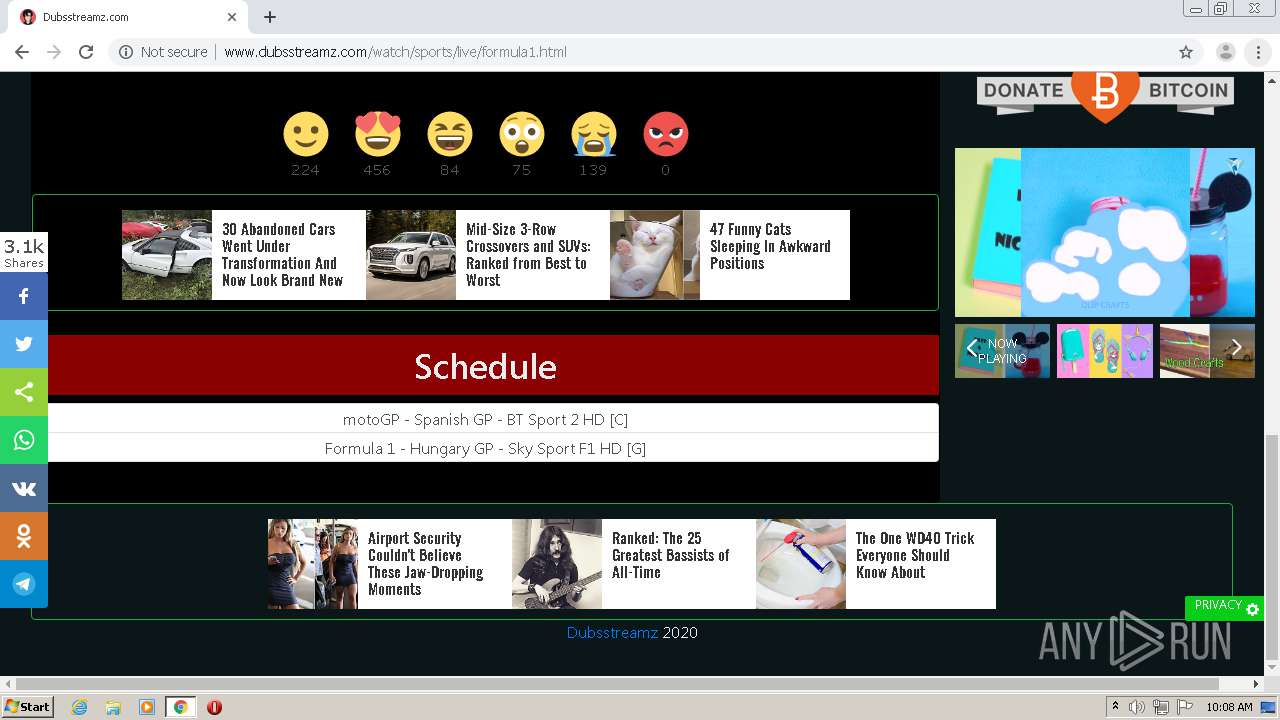
Task: Open the green Privacy settings button
Action: [1224, 607]
